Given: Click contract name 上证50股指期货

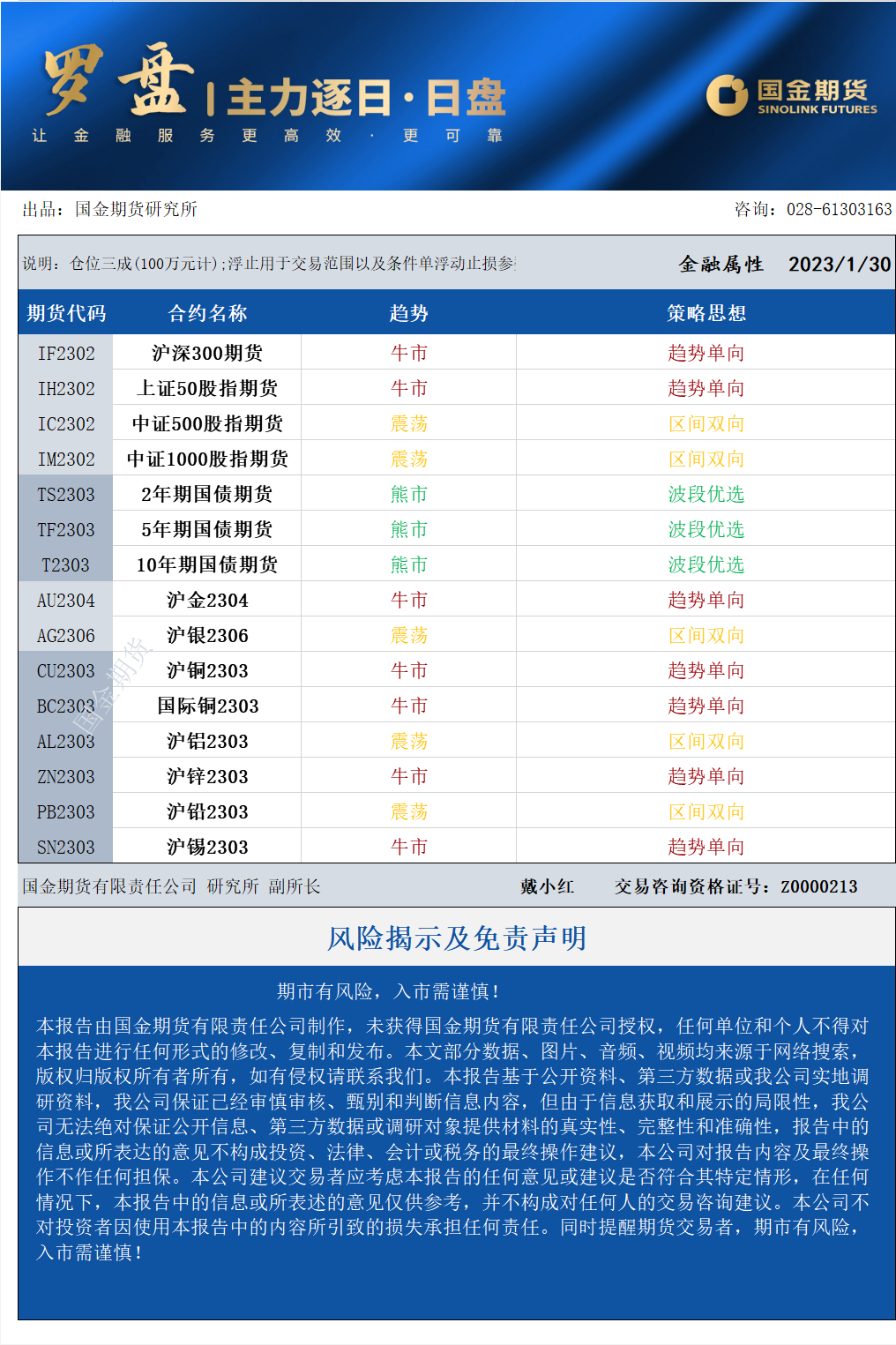Looking at the screenshot, I should [x=207, y=388].
